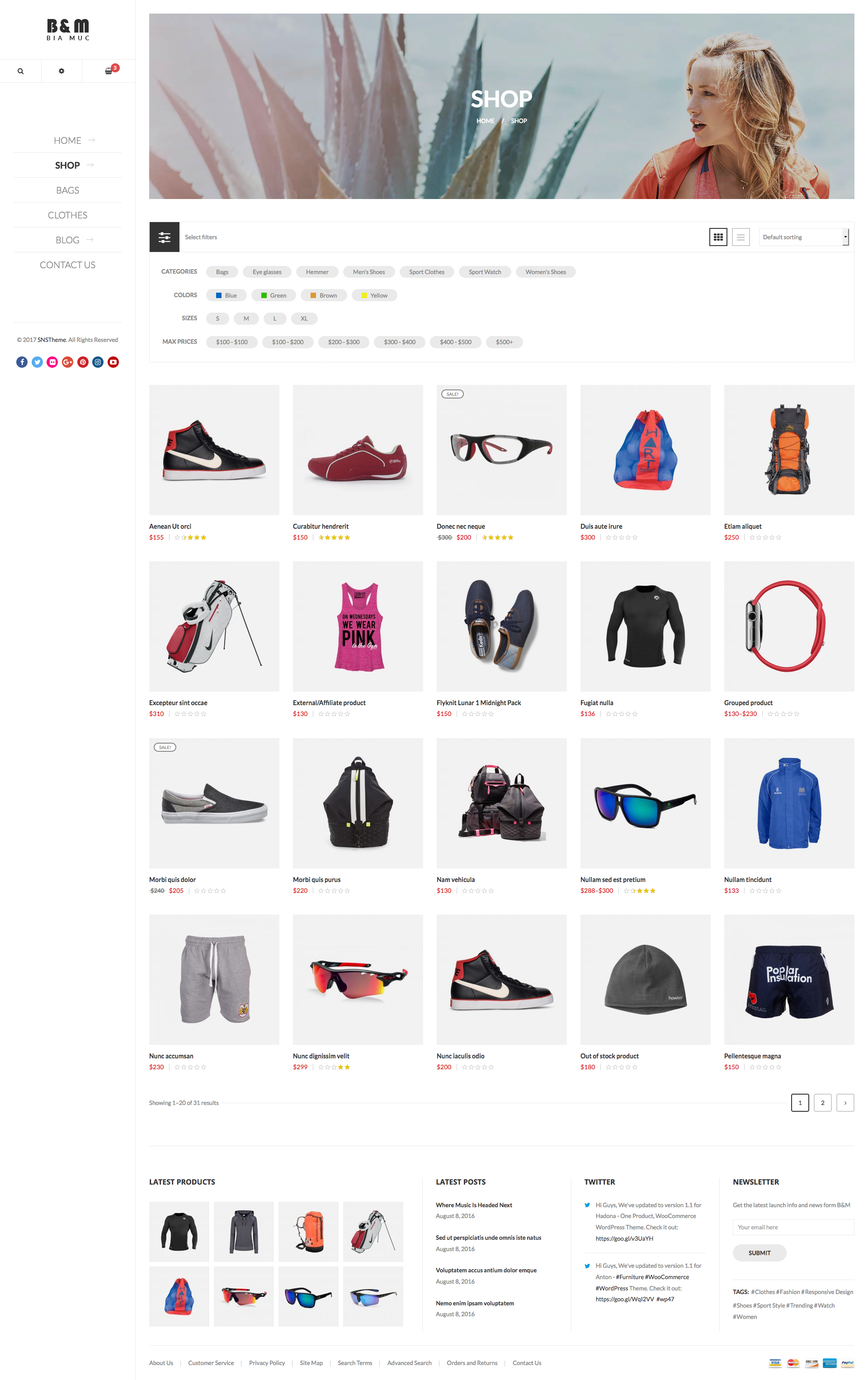Switch to grid view layout
The image size is (868, 1380).
click(718, 237)
